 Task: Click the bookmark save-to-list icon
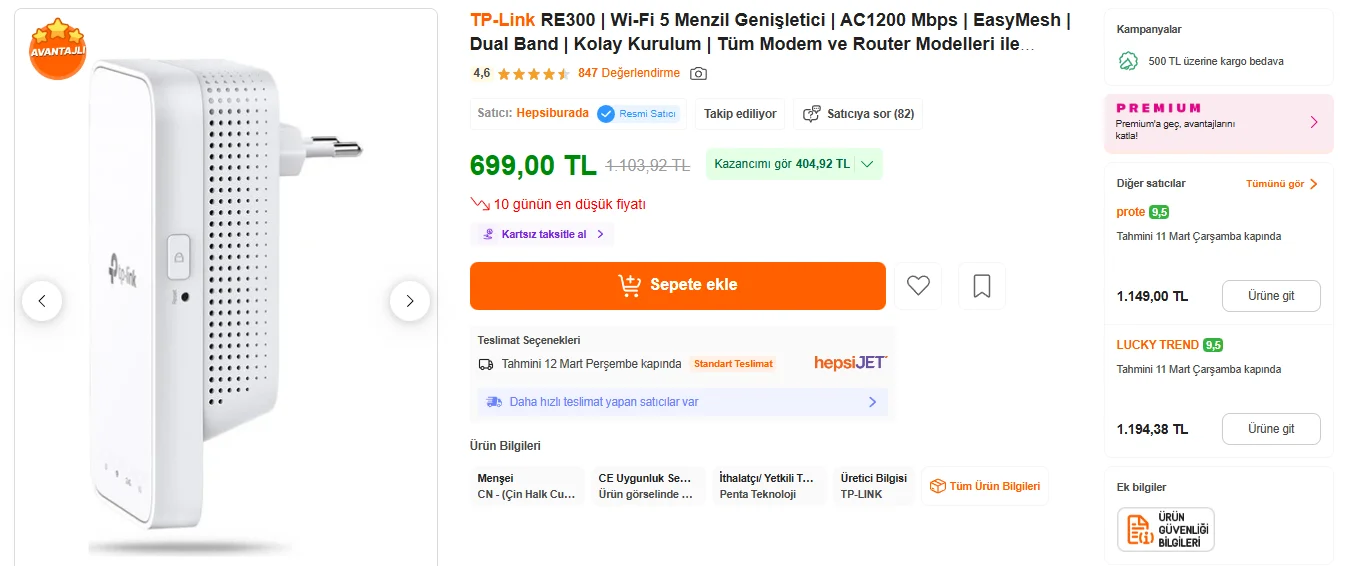click(x=982, y=286)
